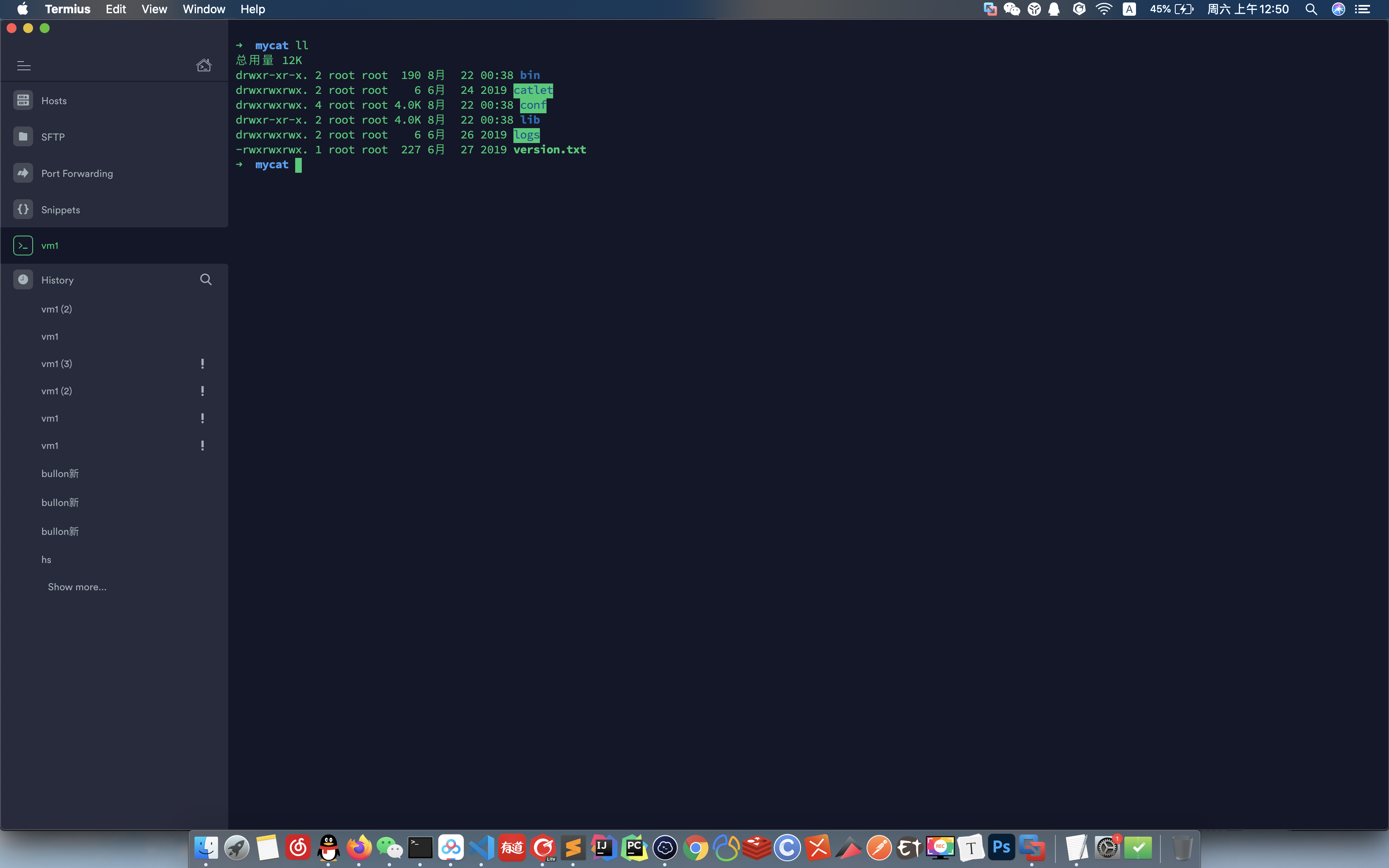Open the Window menu

click(204, 9)
